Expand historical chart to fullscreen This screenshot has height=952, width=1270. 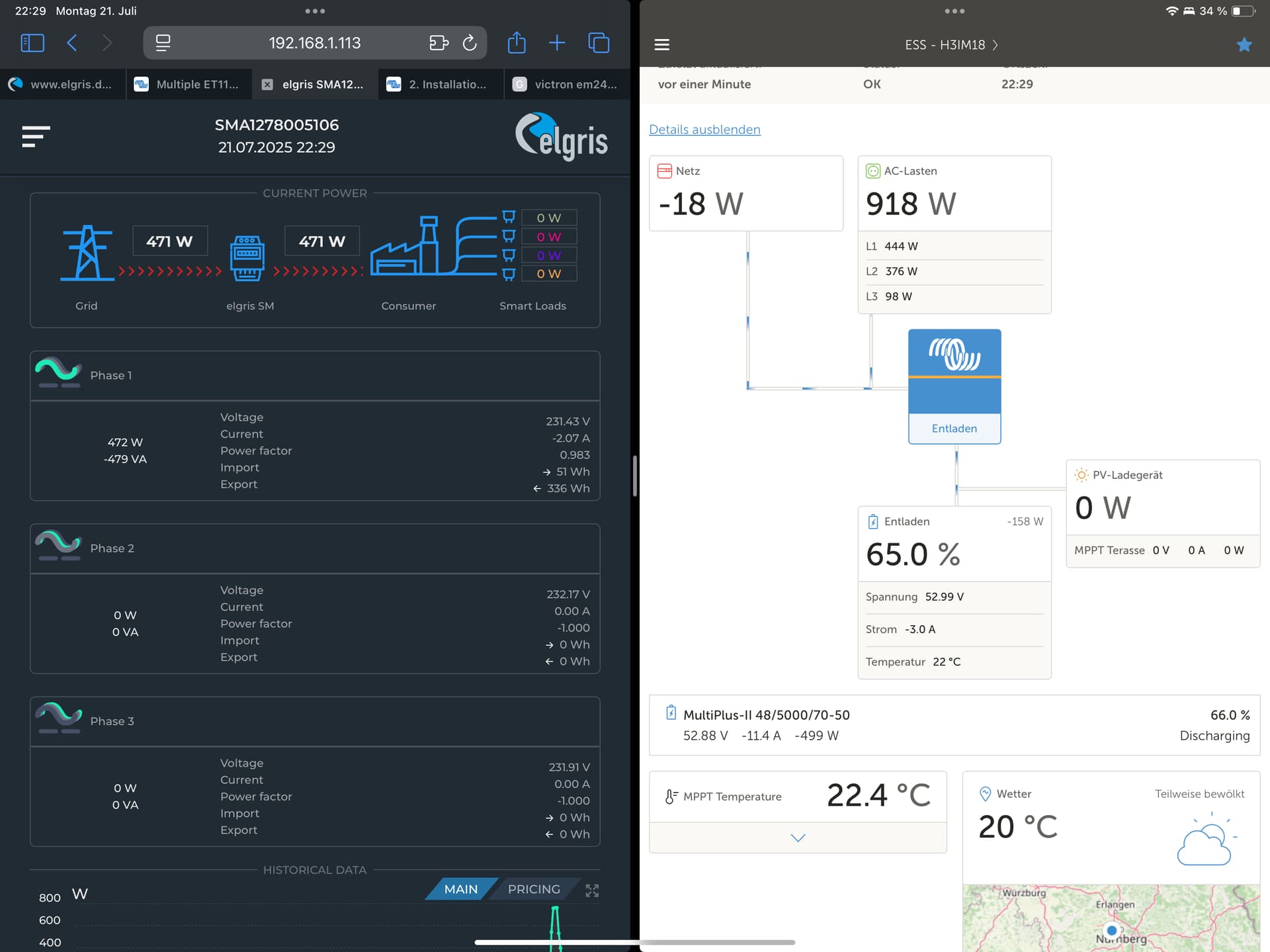click(592, 890)
